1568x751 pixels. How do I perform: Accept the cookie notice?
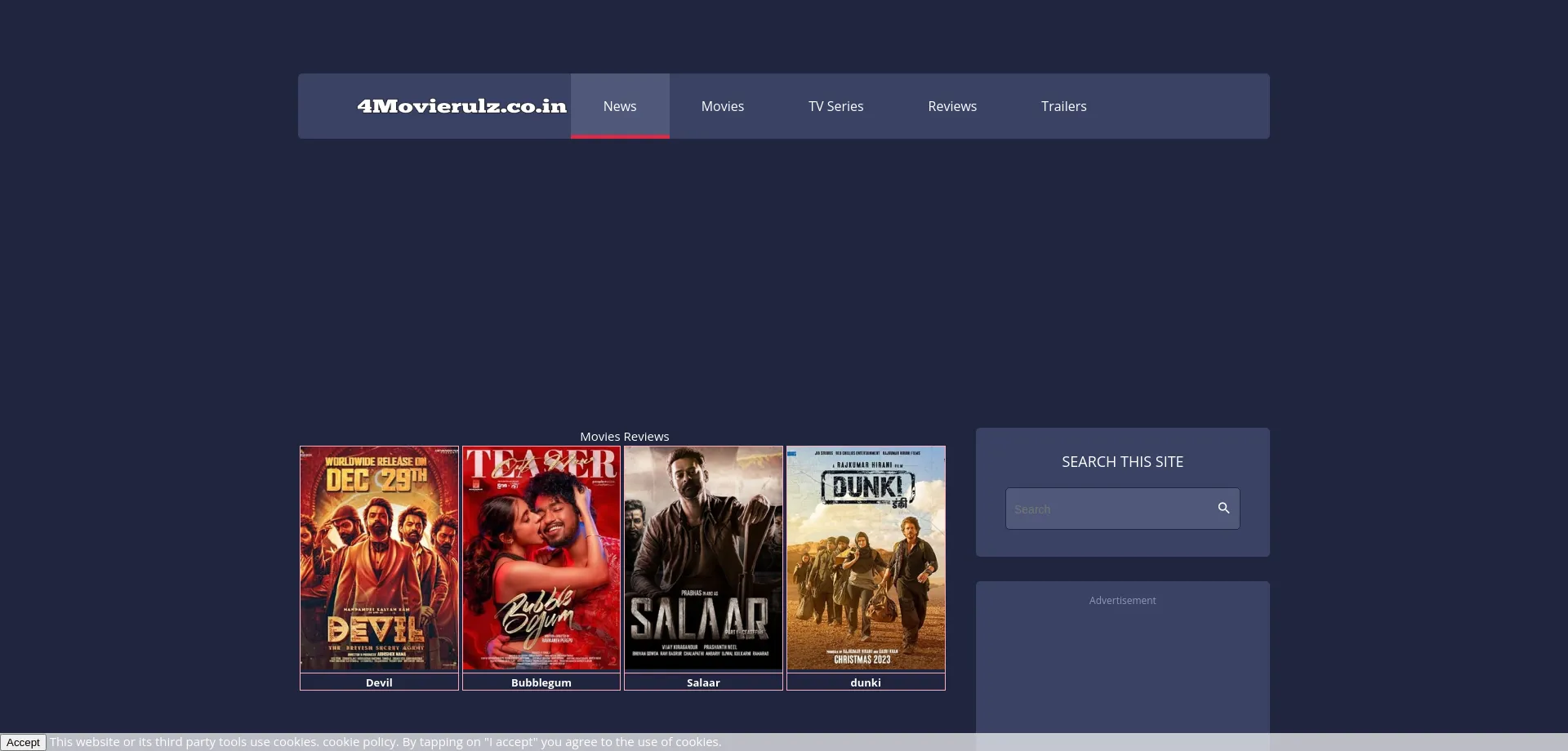pyautogui.click(x=23, y=742)
